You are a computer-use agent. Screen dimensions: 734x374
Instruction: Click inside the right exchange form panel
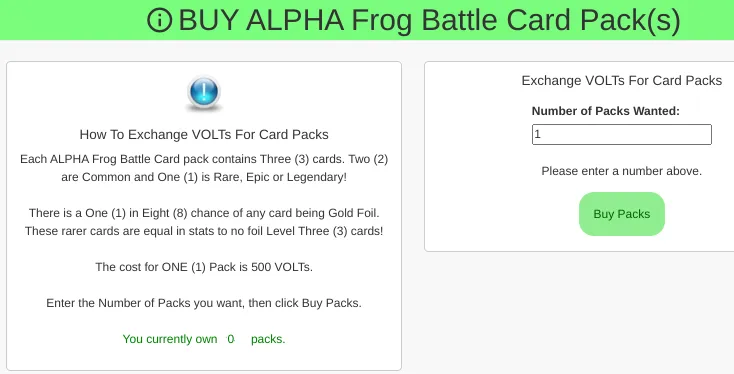[x=580, y=156]
